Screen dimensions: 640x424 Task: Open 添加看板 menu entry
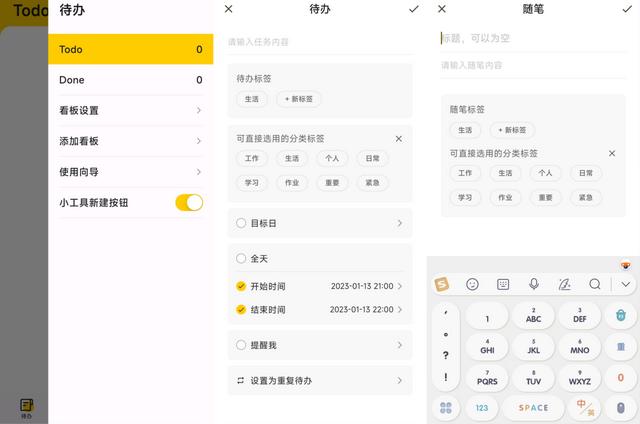pos(131,141)
